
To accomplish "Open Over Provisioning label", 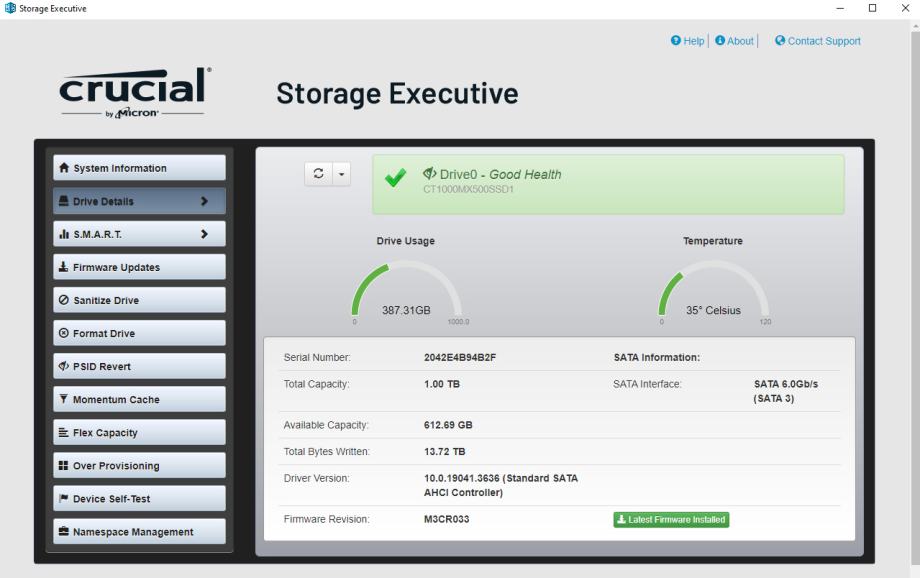I will coord(116,466).
